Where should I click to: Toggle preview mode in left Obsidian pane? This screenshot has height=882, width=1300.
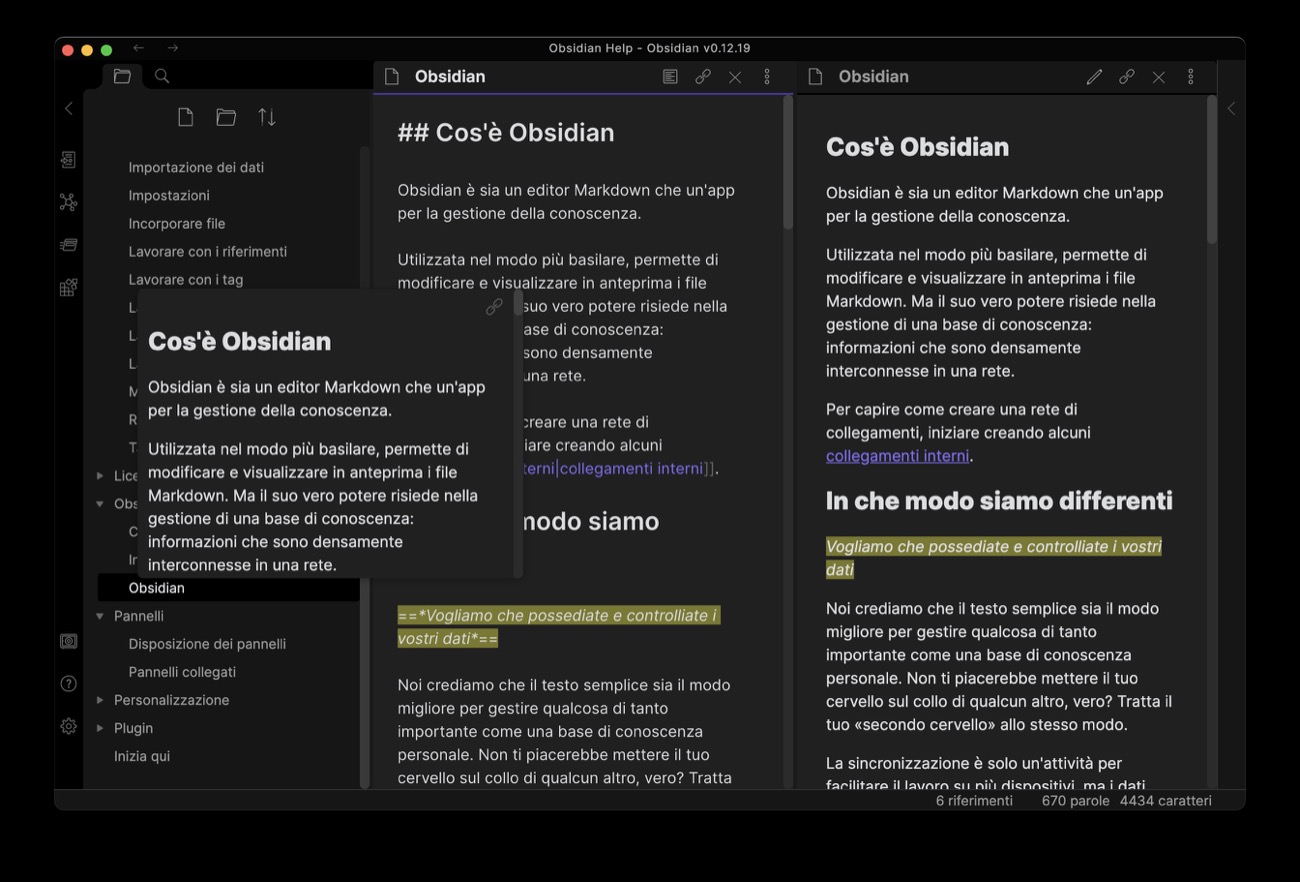[x=670, y=76]
